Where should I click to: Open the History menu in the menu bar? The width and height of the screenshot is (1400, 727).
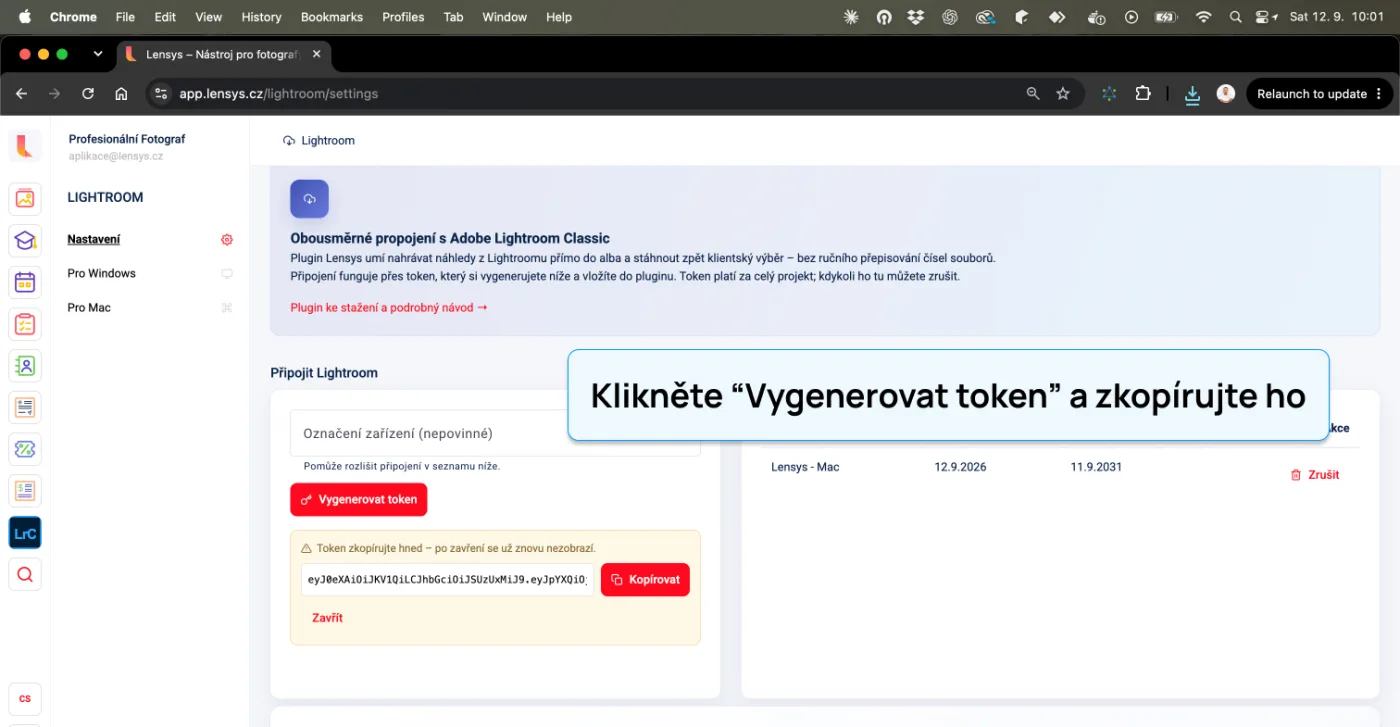click(261, 17)
